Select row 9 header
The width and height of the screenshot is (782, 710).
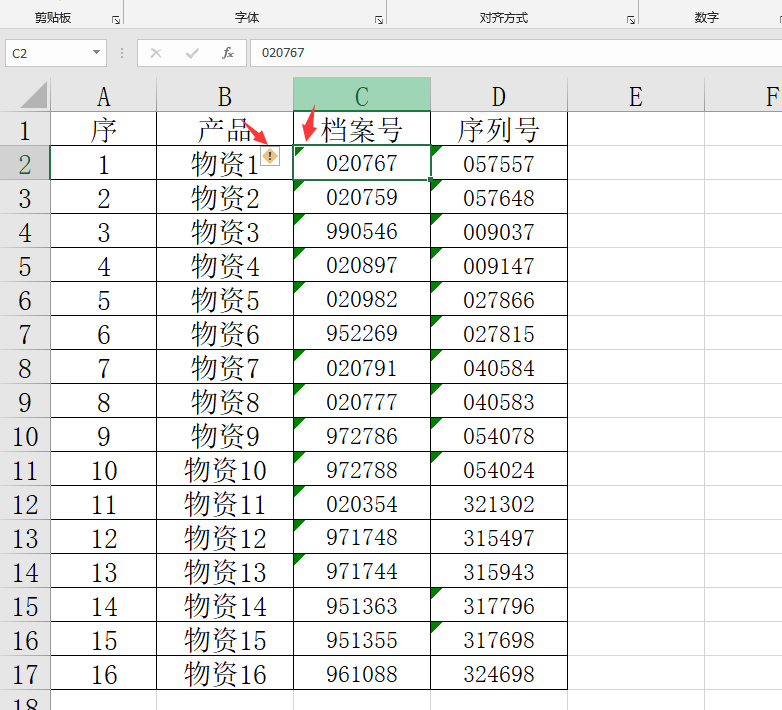pyautogui.click(x=25, y=401)
